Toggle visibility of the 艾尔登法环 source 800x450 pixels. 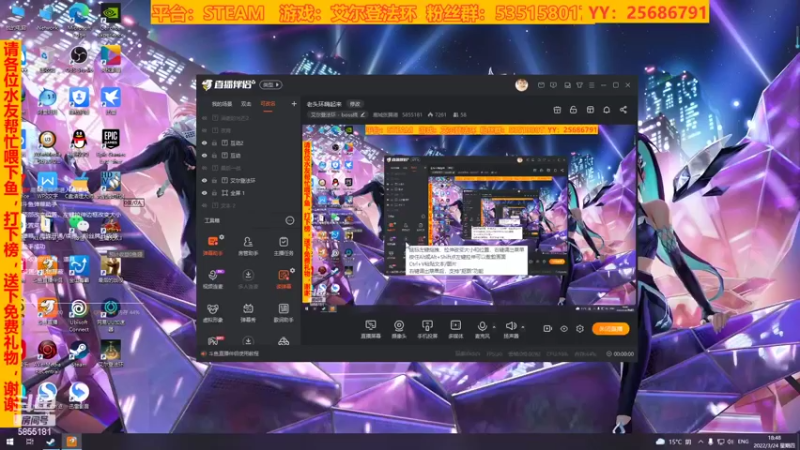click(205, 181)
